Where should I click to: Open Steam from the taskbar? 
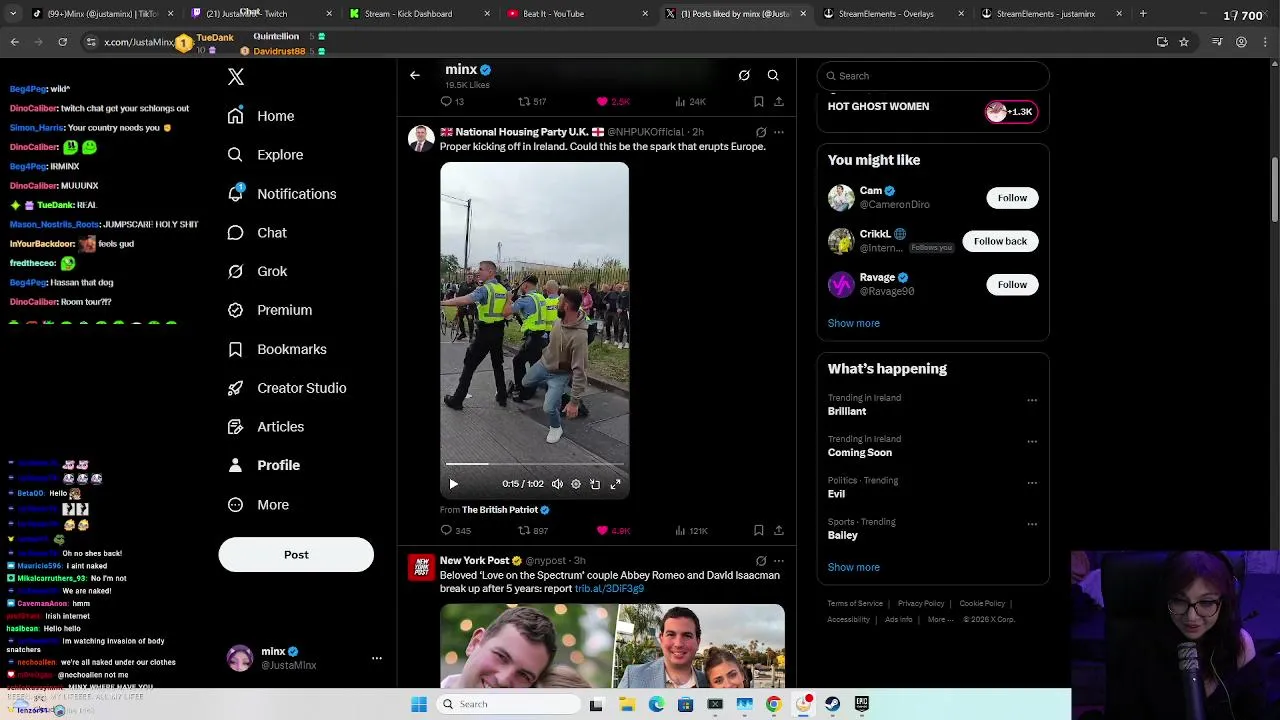point(832,704)
